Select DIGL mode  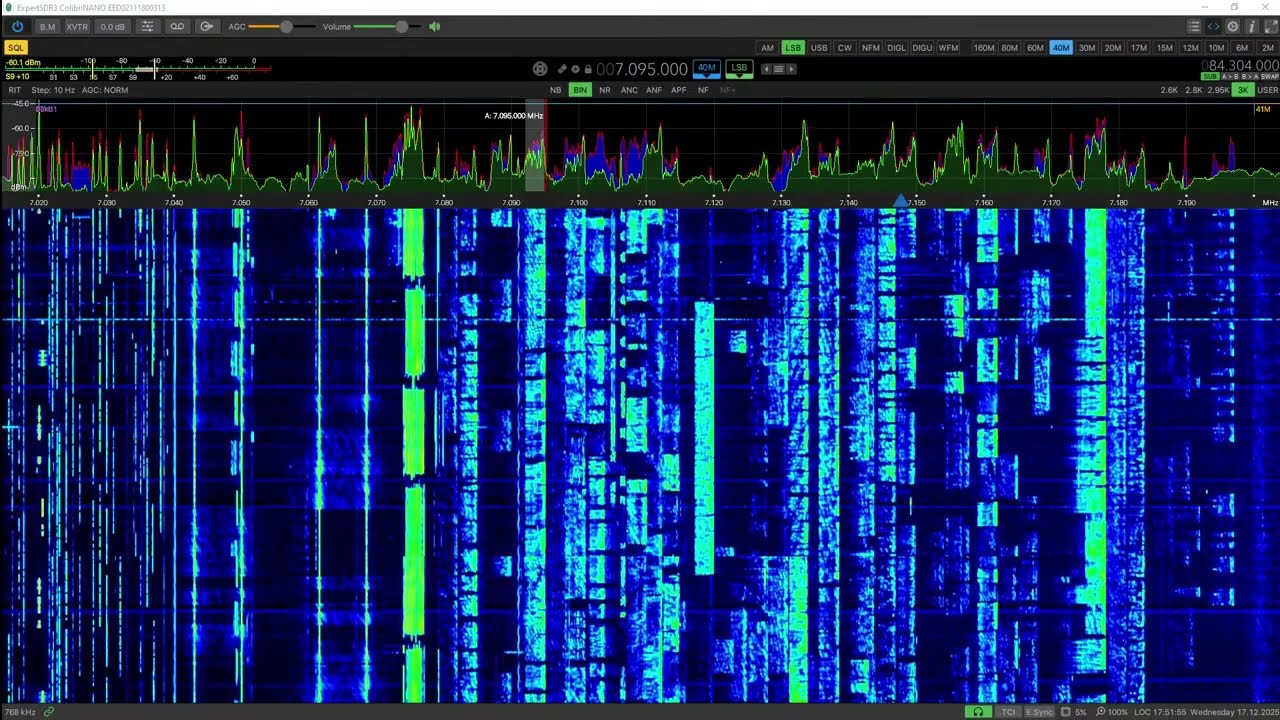tap(896, 48)
